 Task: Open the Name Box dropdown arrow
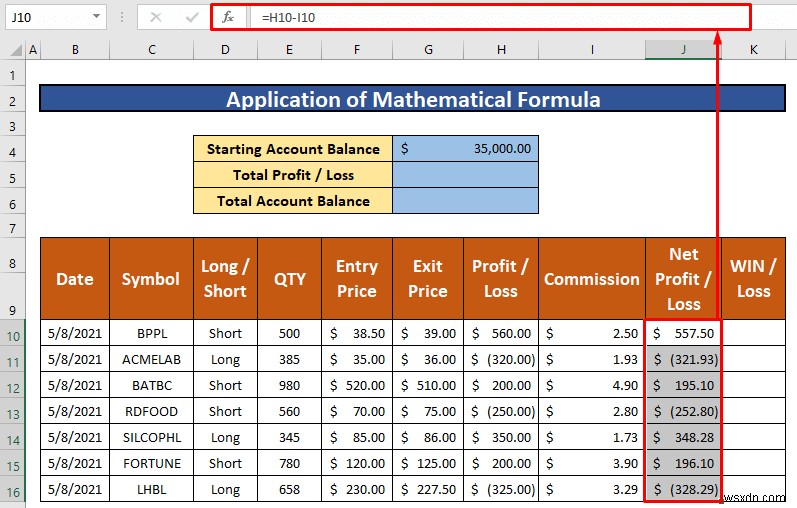coord(96,17)
